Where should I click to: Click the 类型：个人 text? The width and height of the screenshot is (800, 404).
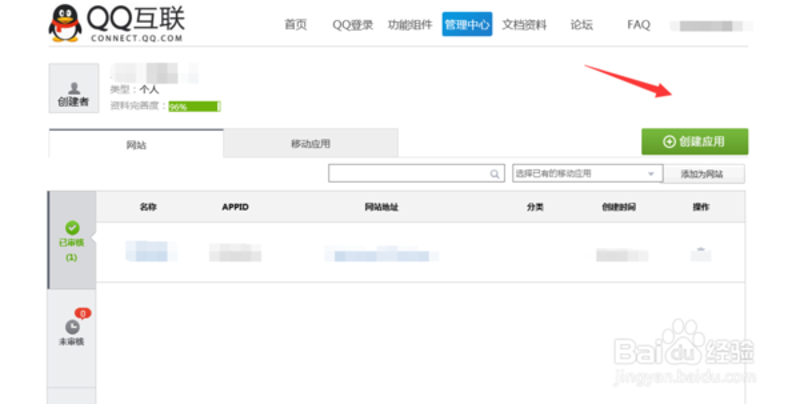tap(135, 89)
